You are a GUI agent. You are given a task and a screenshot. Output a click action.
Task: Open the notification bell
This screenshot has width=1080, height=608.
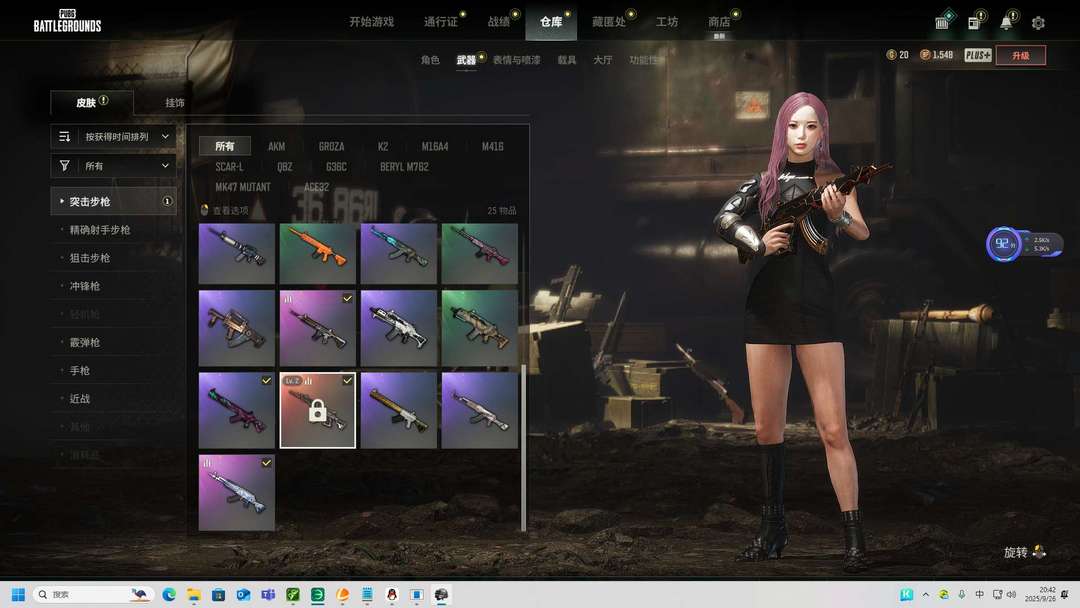point(1006,22)
